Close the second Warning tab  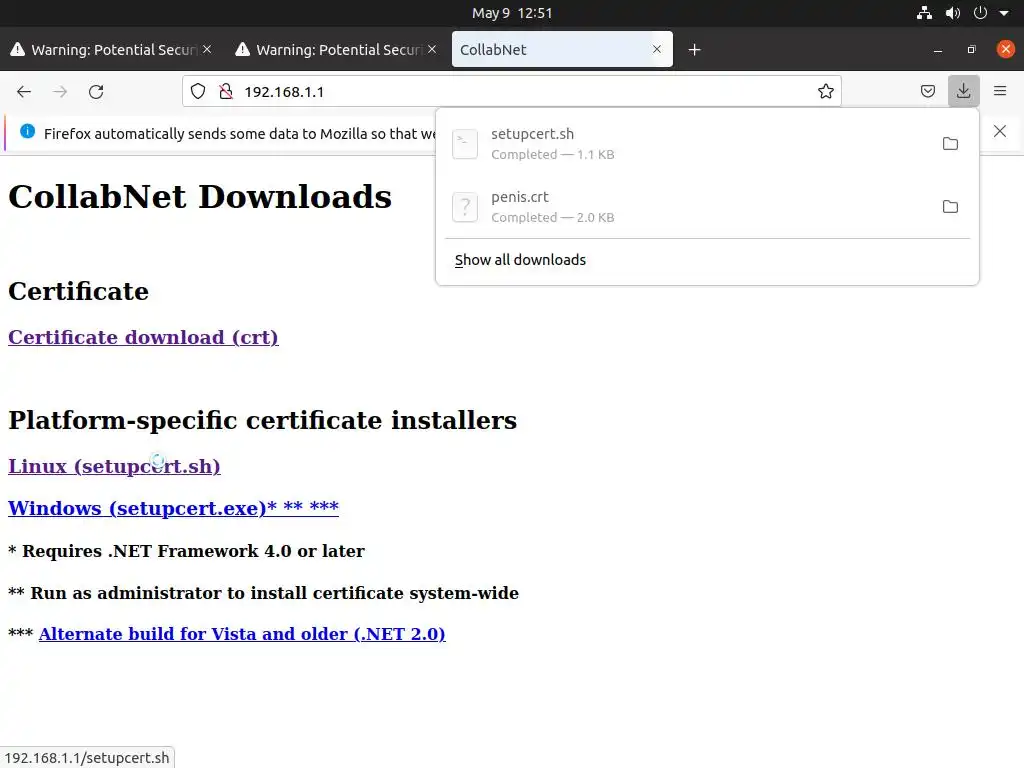(432, 49)
